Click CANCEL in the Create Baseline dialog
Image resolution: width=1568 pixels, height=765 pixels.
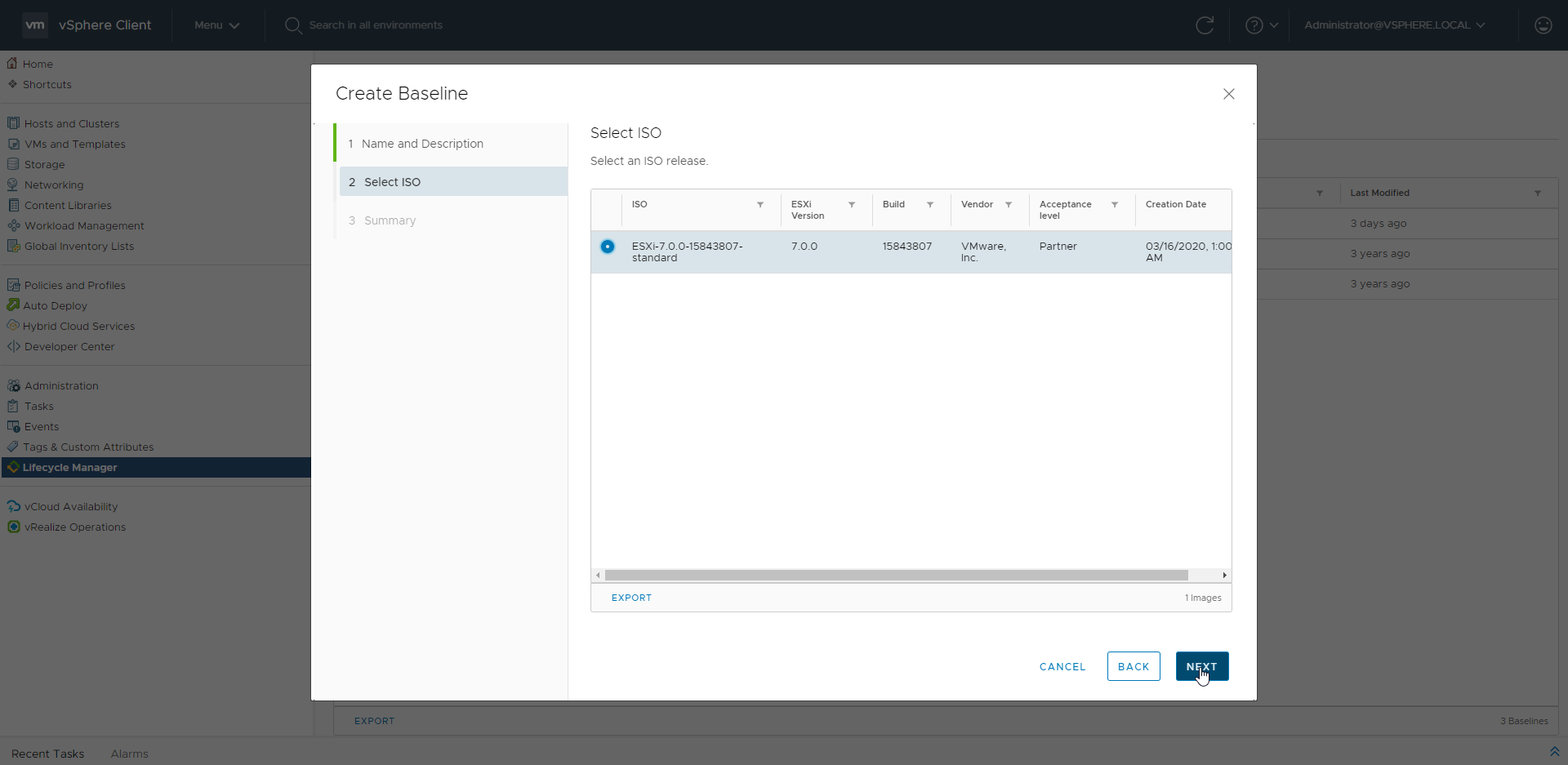[1062, 667]
